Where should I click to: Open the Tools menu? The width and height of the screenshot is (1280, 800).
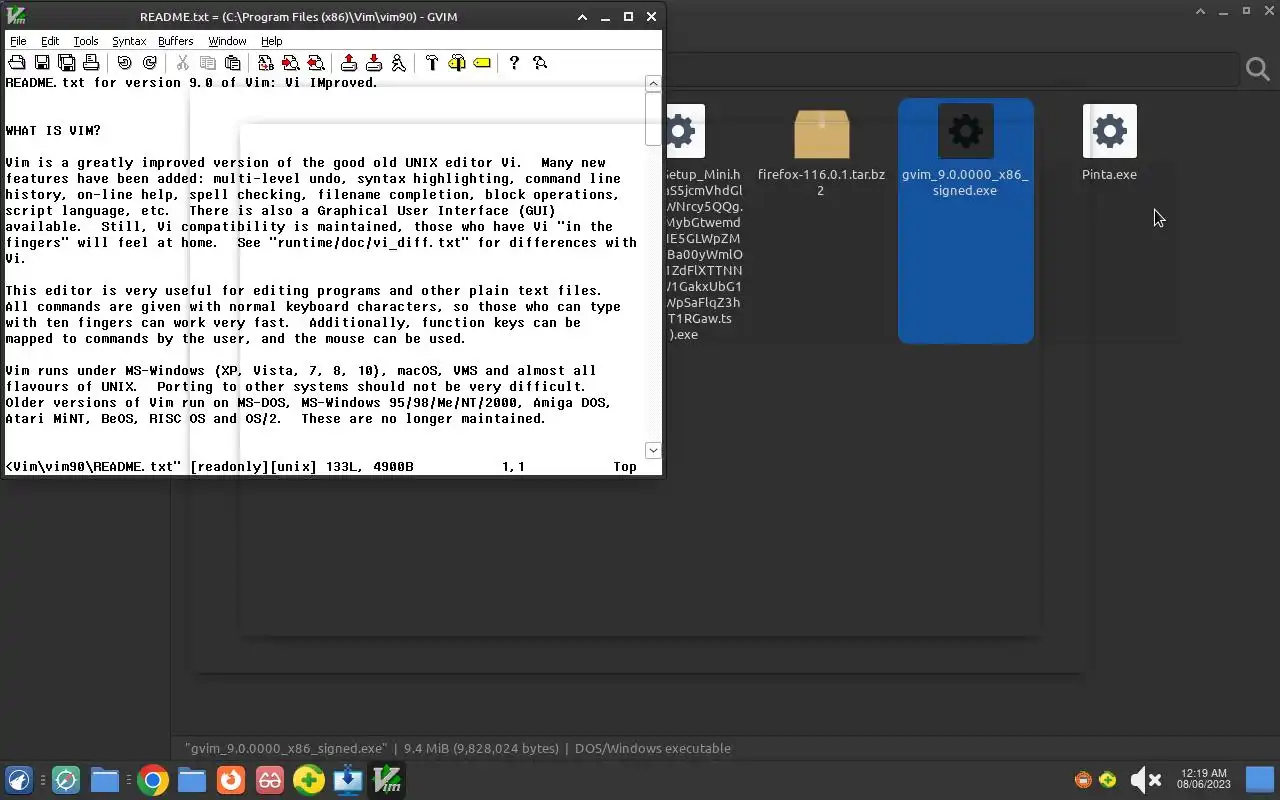pyautogui.click(x=86, y=41)
